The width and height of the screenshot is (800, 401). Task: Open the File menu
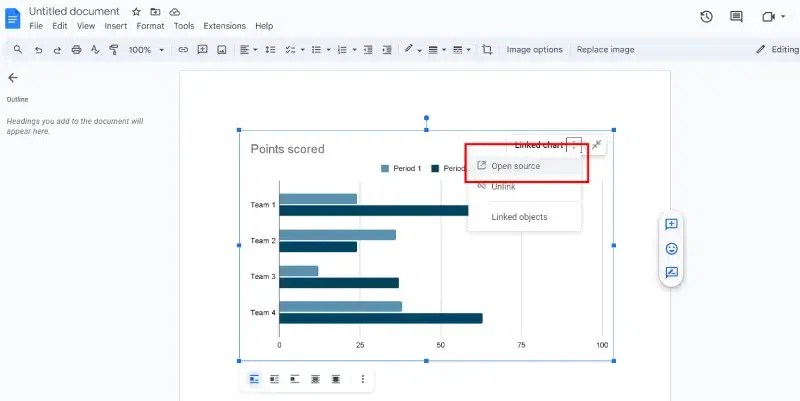[36, 26]
